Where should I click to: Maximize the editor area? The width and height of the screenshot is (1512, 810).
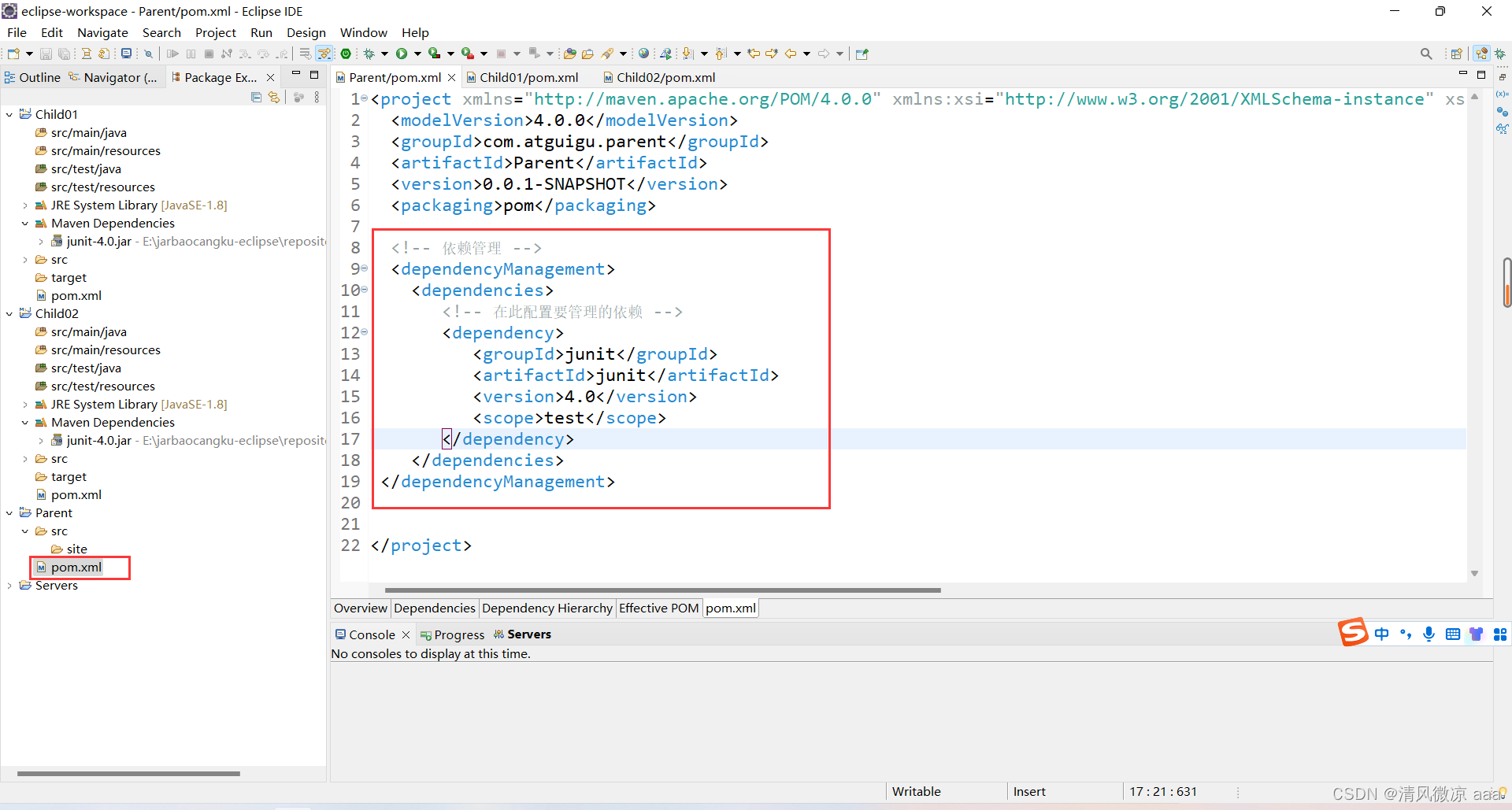pos(1481,75)
